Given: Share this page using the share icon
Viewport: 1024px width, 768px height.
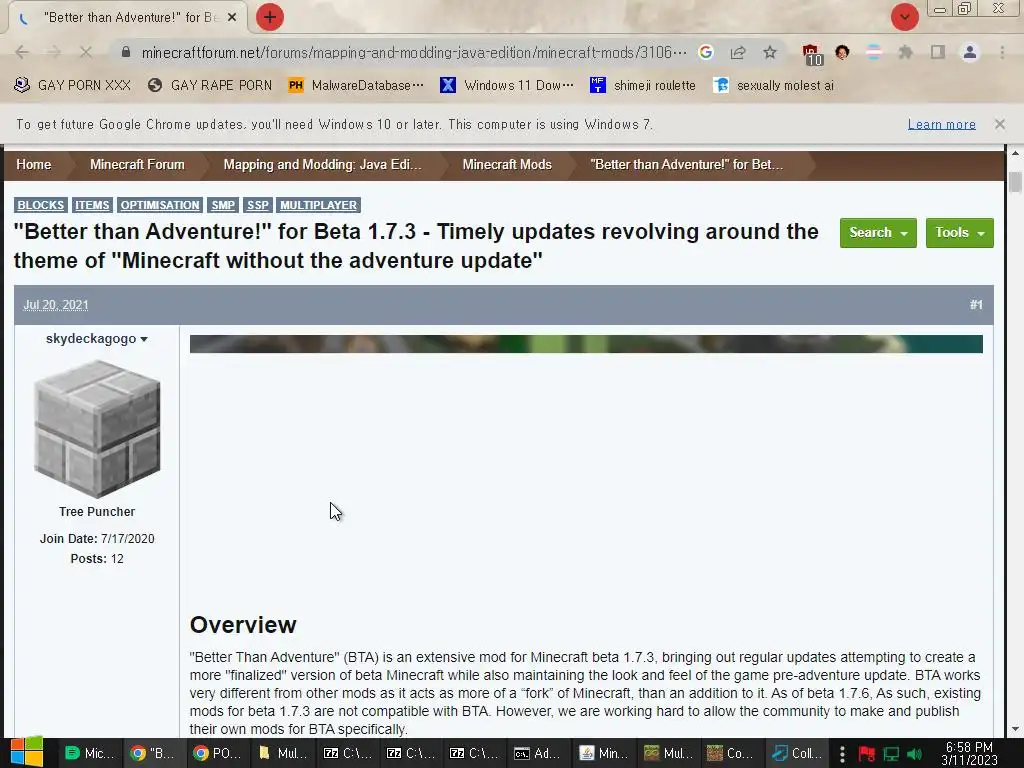Looking at the screenshot, I should click(738, 52).
